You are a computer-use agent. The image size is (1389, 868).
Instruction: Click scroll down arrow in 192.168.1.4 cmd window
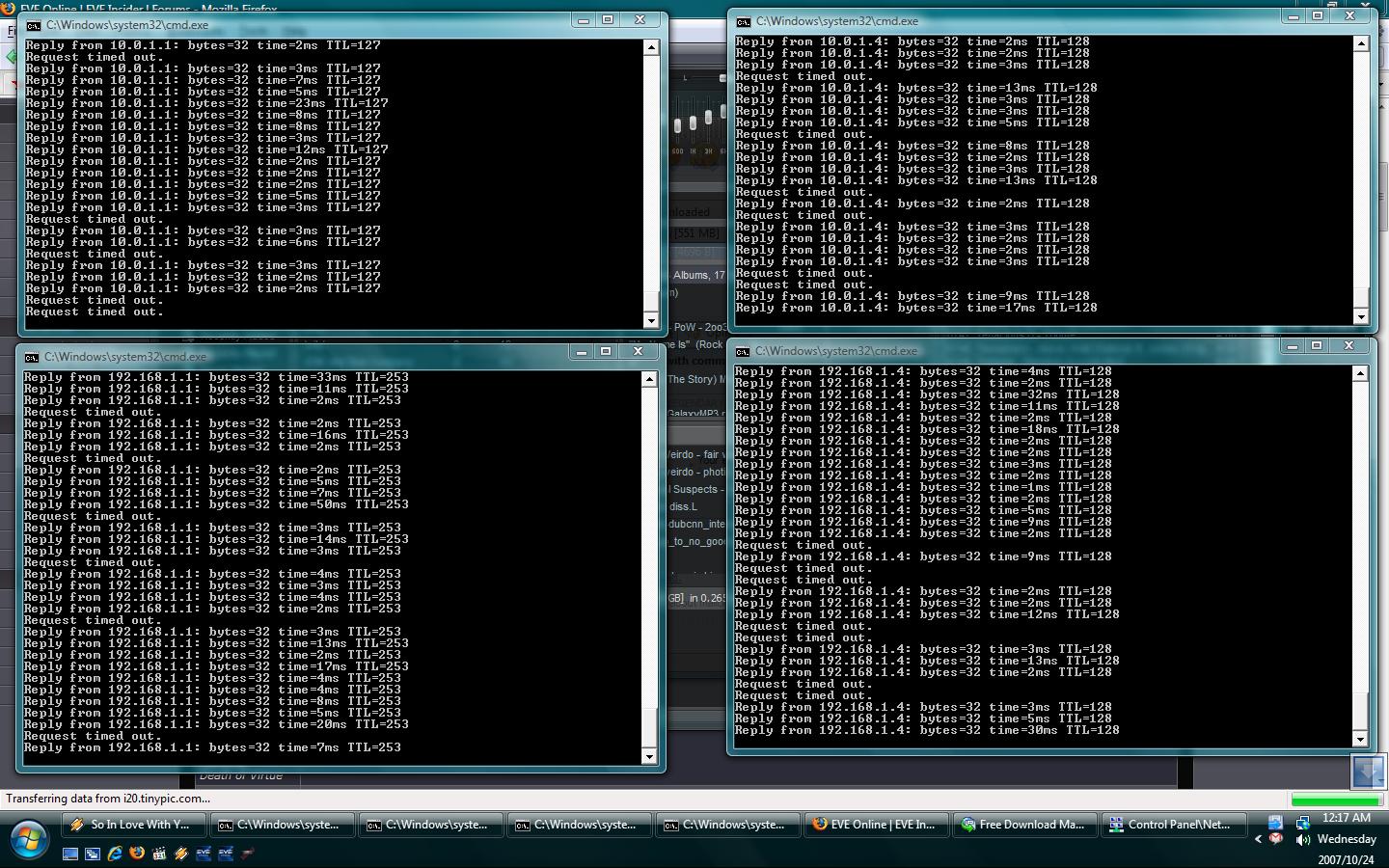(x=1360, y=740)
